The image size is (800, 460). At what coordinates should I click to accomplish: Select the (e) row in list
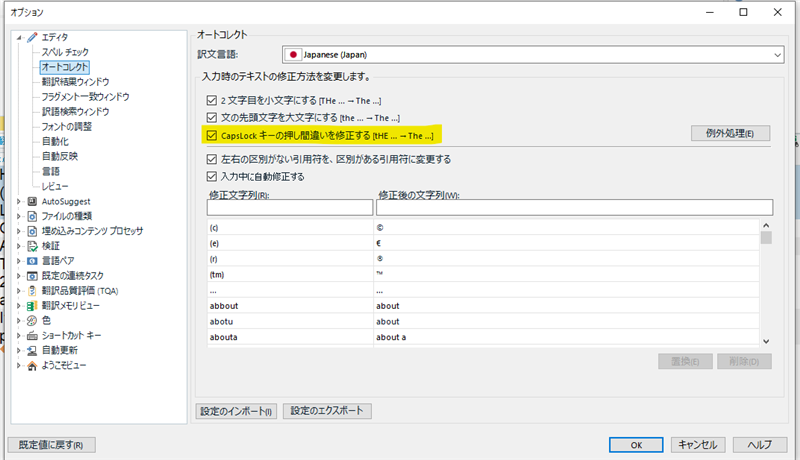(x=483, y=243)
